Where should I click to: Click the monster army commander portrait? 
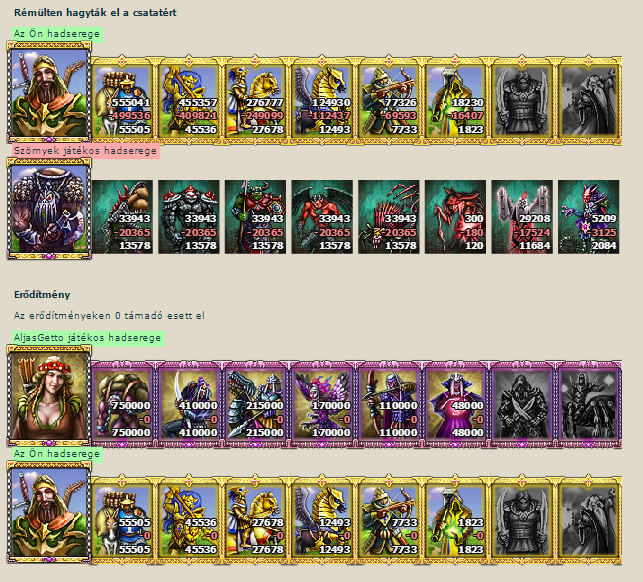[x=49, y=209]
